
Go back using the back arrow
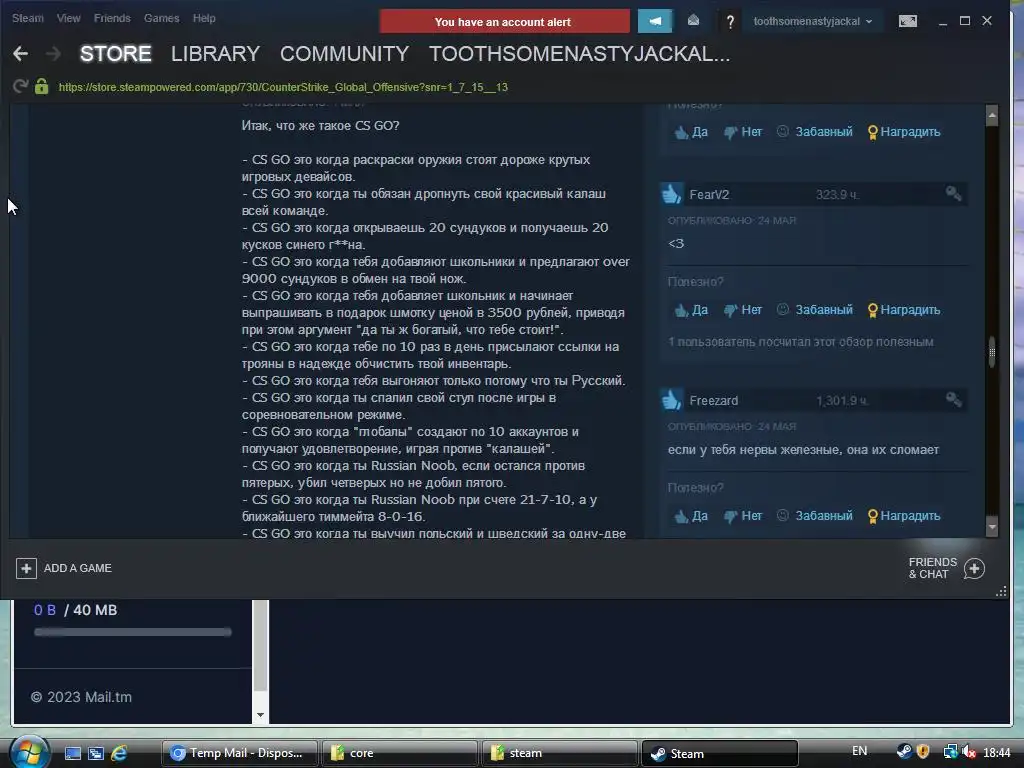click(x=20, y=54)
